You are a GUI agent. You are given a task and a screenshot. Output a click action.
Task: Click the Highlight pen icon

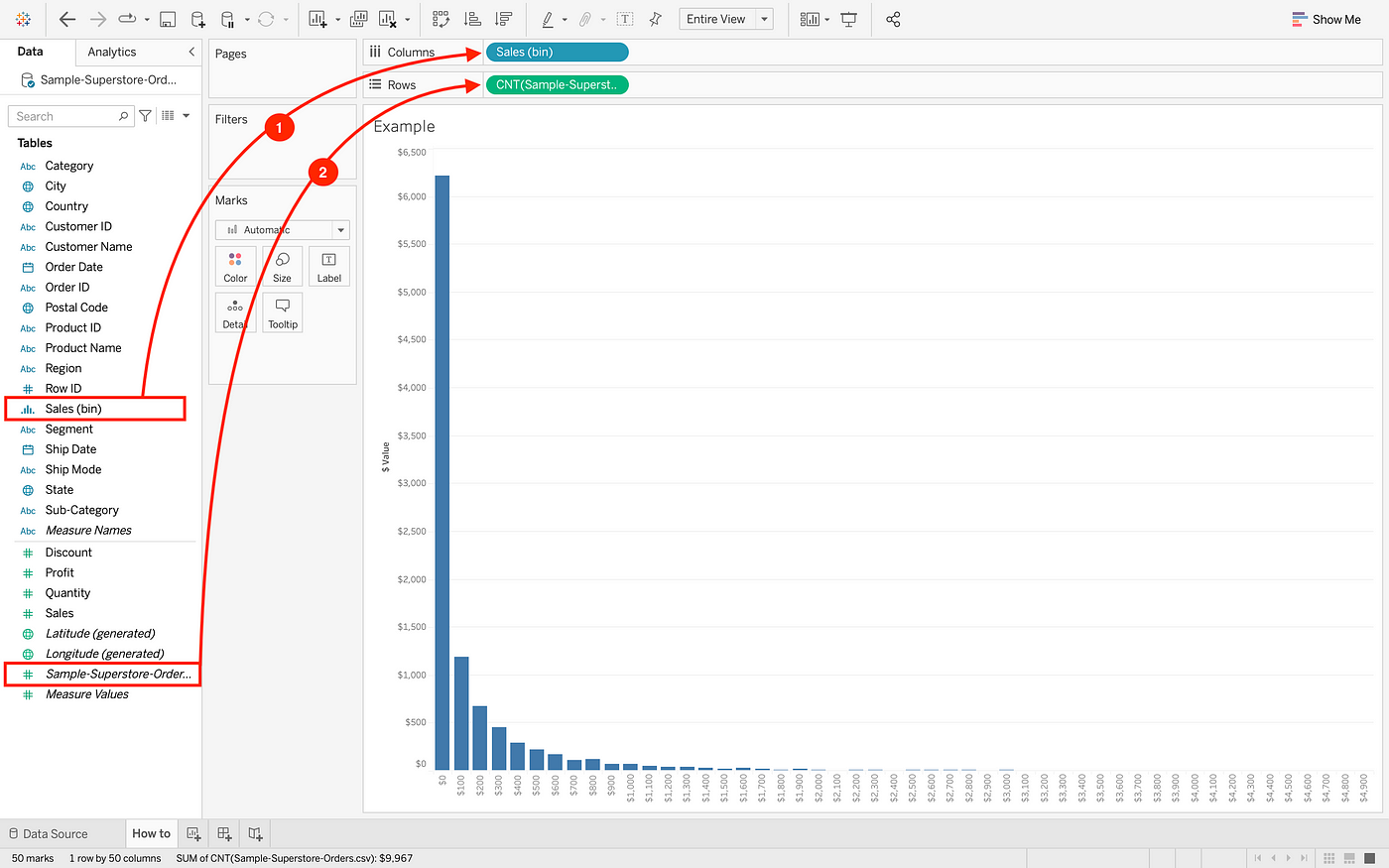(x=548, y=19)
